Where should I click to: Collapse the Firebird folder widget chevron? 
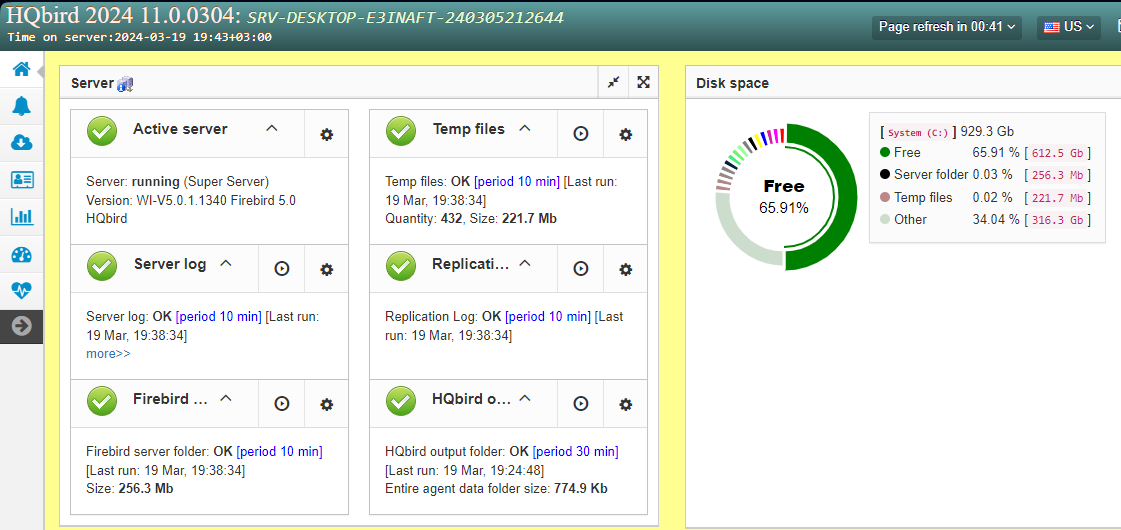tap(226, 398)
